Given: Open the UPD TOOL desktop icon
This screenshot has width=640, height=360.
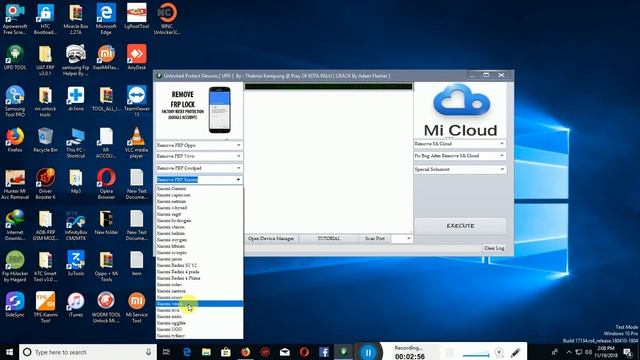Looking at the screenshot, I should [15, 57].
